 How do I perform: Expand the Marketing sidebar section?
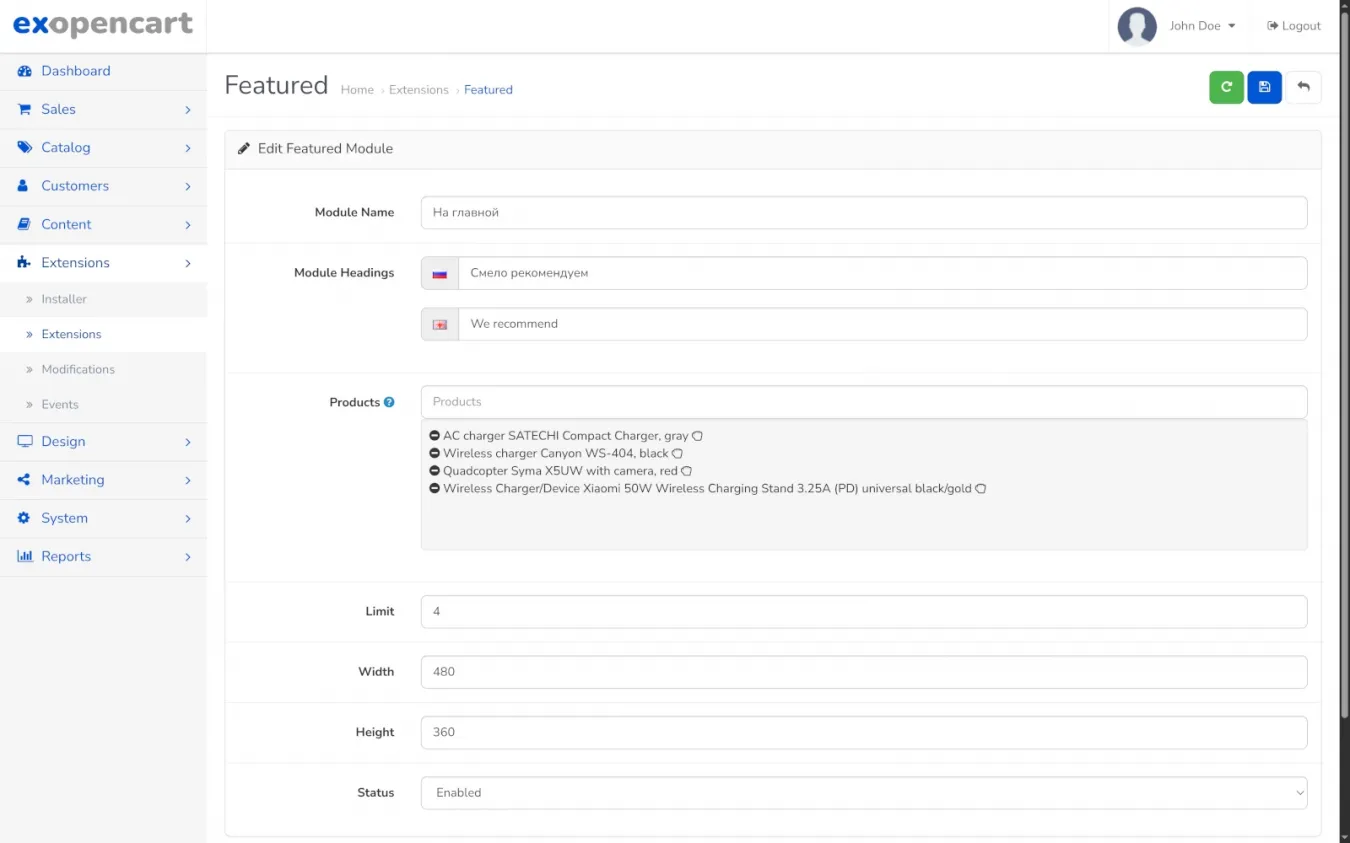[103, 480]
